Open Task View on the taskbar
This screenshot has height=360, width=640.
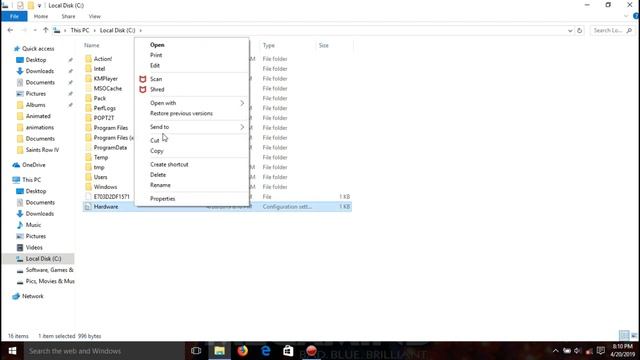[196, 351]
